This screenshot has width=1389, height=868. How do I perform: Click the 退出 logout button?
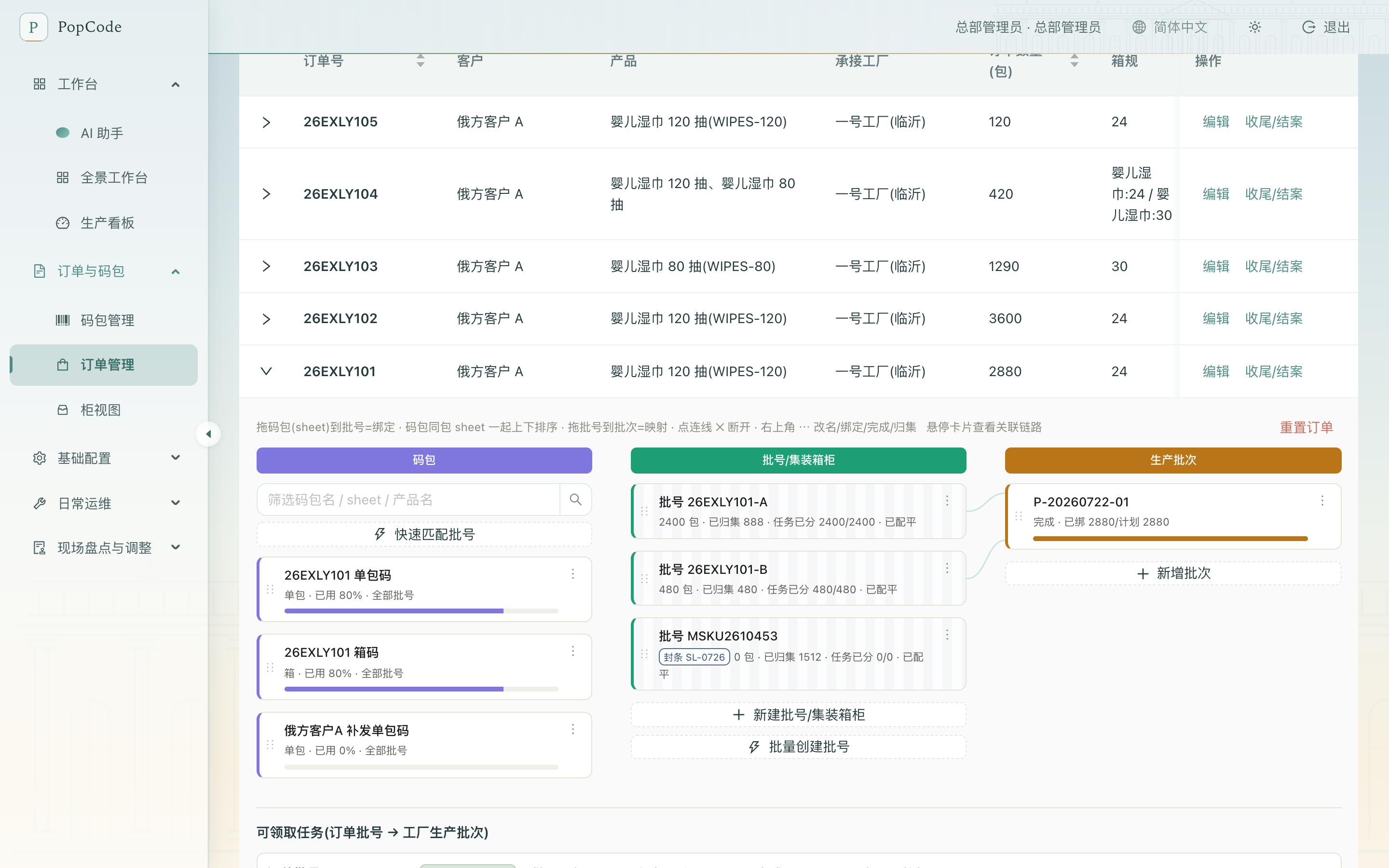tap(1325, 27)
